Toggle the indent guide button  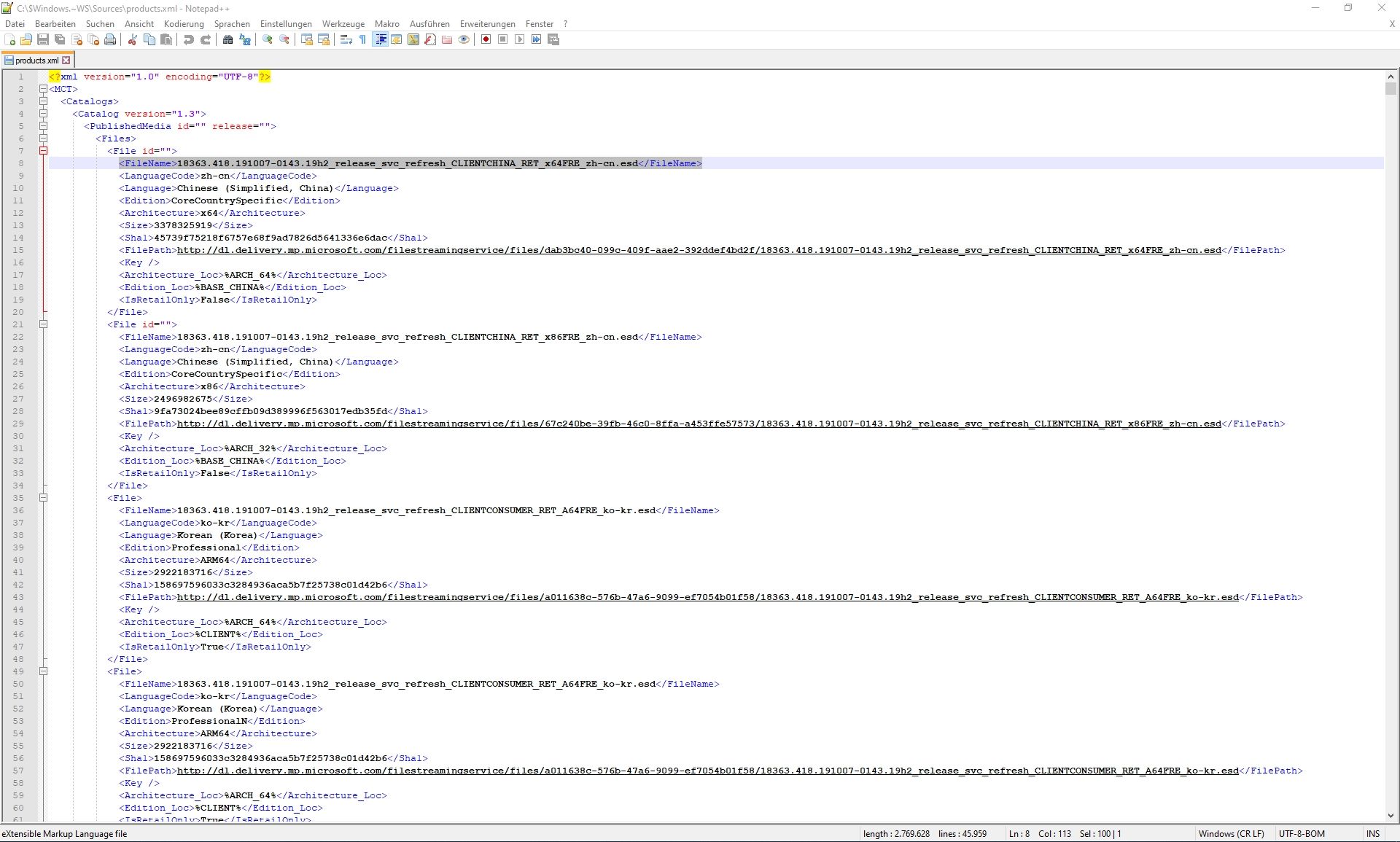381,39
